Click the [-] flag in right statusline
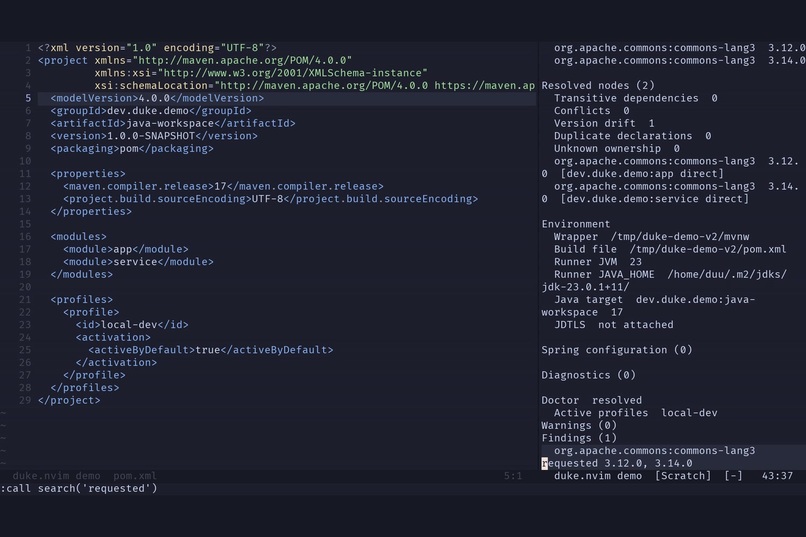The width and height of the screenshot is (806, 537). tap(733, 476)
